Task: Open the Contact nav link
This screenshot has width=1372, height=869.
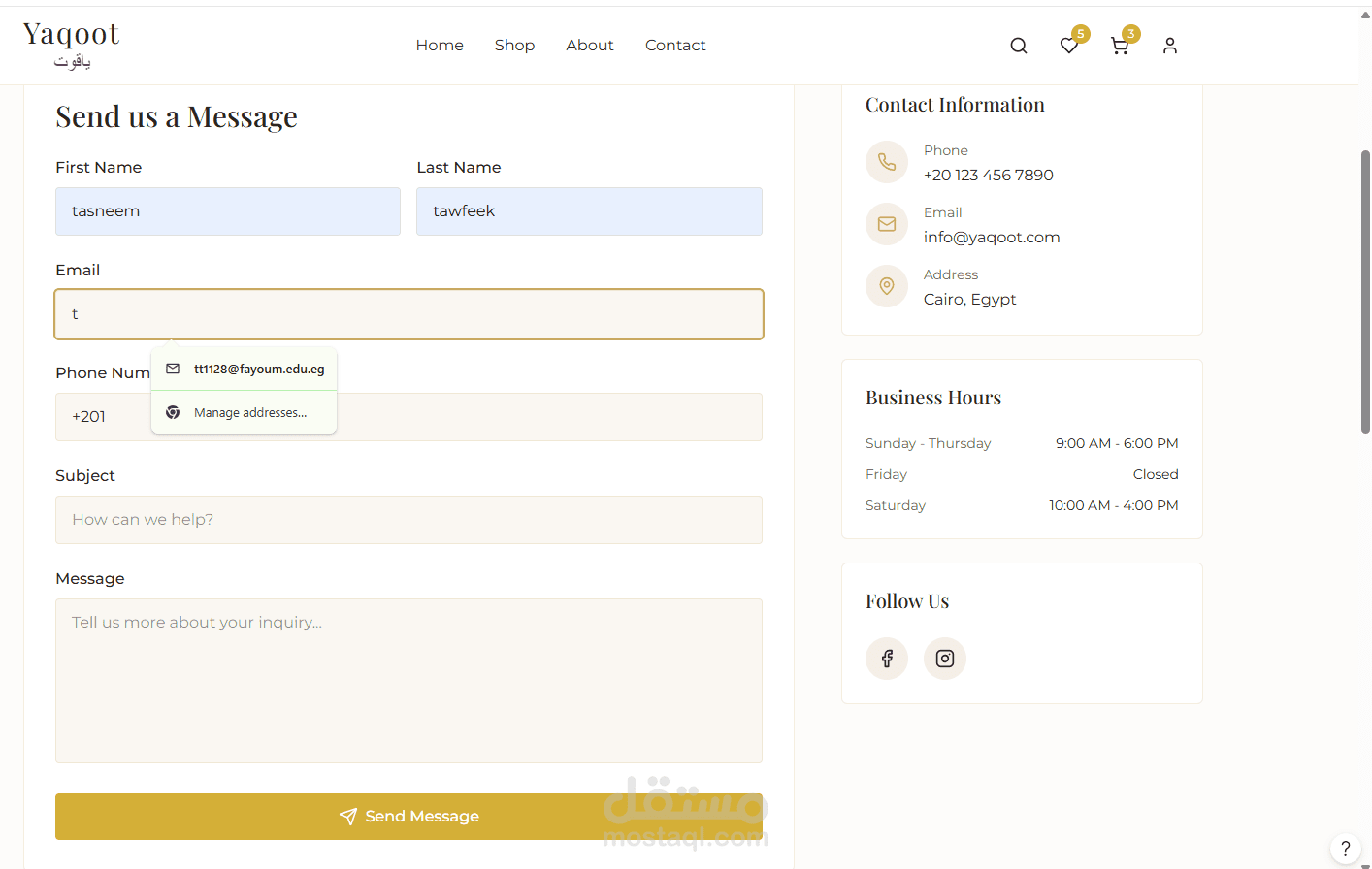Action: pos(675,46)
